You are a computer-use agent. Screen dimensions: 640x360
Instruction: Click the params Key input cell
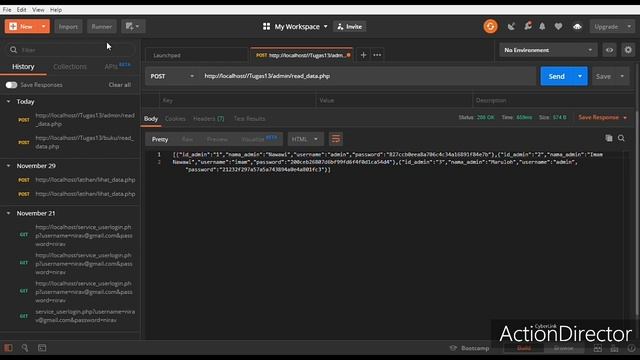[237, 100]
